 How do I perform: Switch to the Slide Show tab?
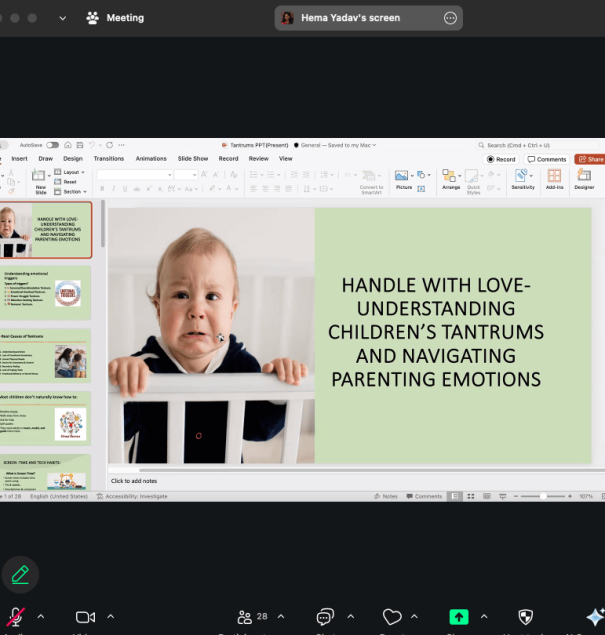[x=193, y=158]
